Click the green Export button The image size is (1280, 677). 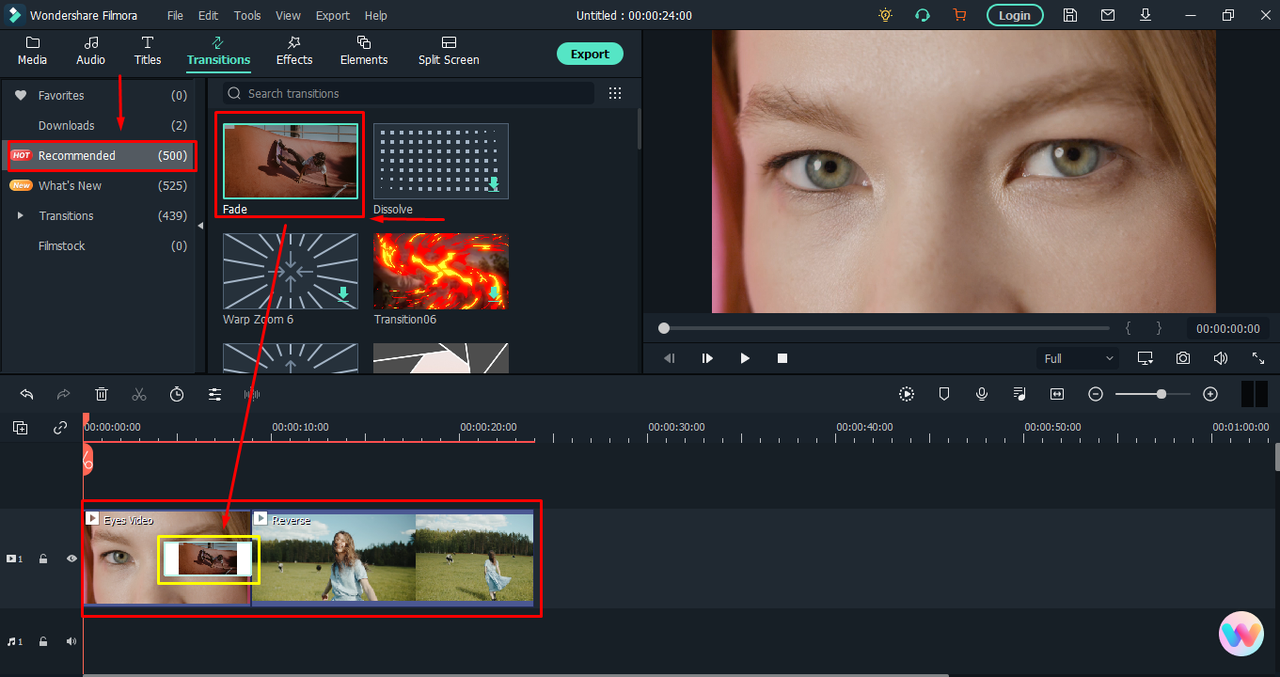589,54
